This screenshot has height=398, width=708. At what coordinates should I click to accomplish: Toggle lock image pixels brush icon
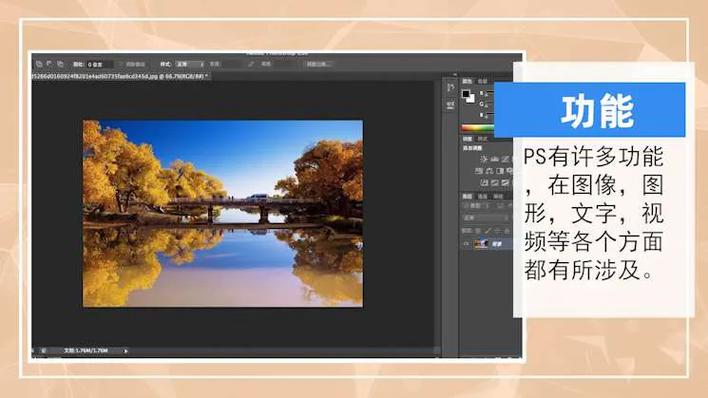pos(488,230)
